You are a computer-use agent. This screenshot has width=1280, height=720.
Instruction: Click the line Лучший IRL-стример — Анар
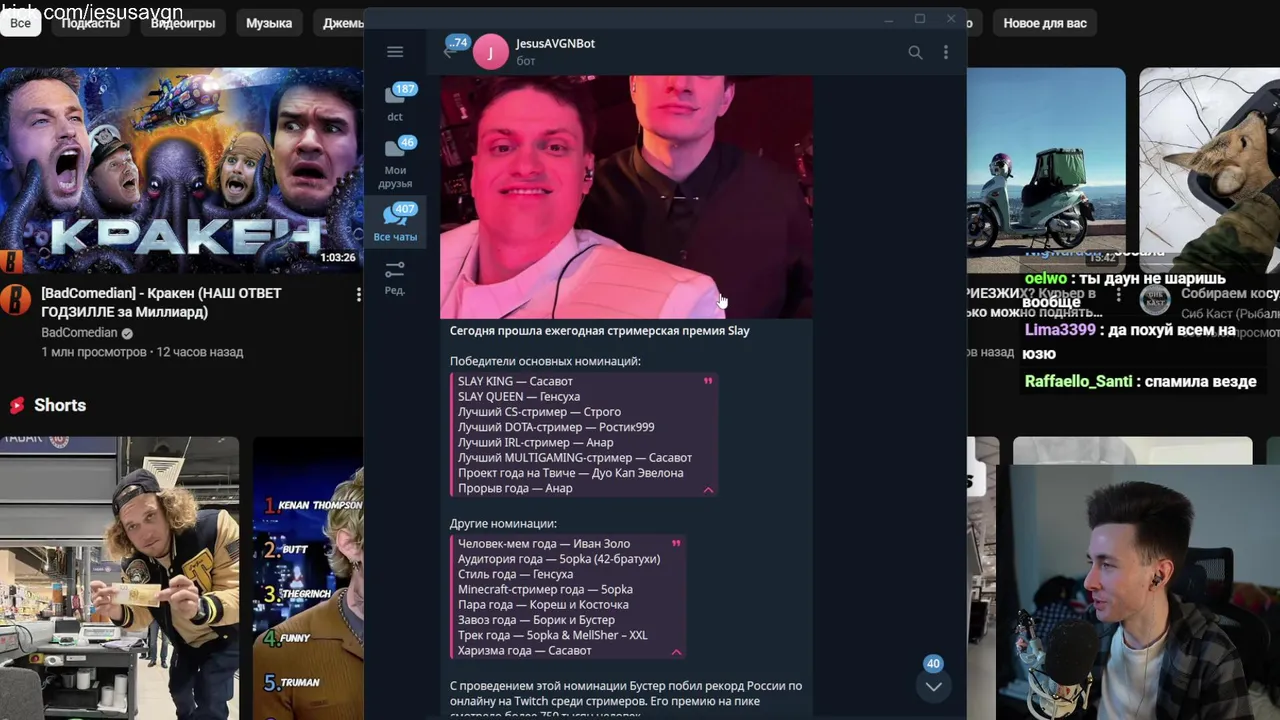coord(535,442)
